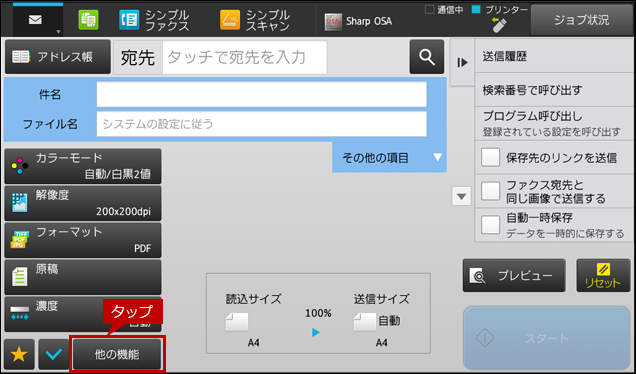
Task: Tap the スタート start button
Action: tap(546, 338)
